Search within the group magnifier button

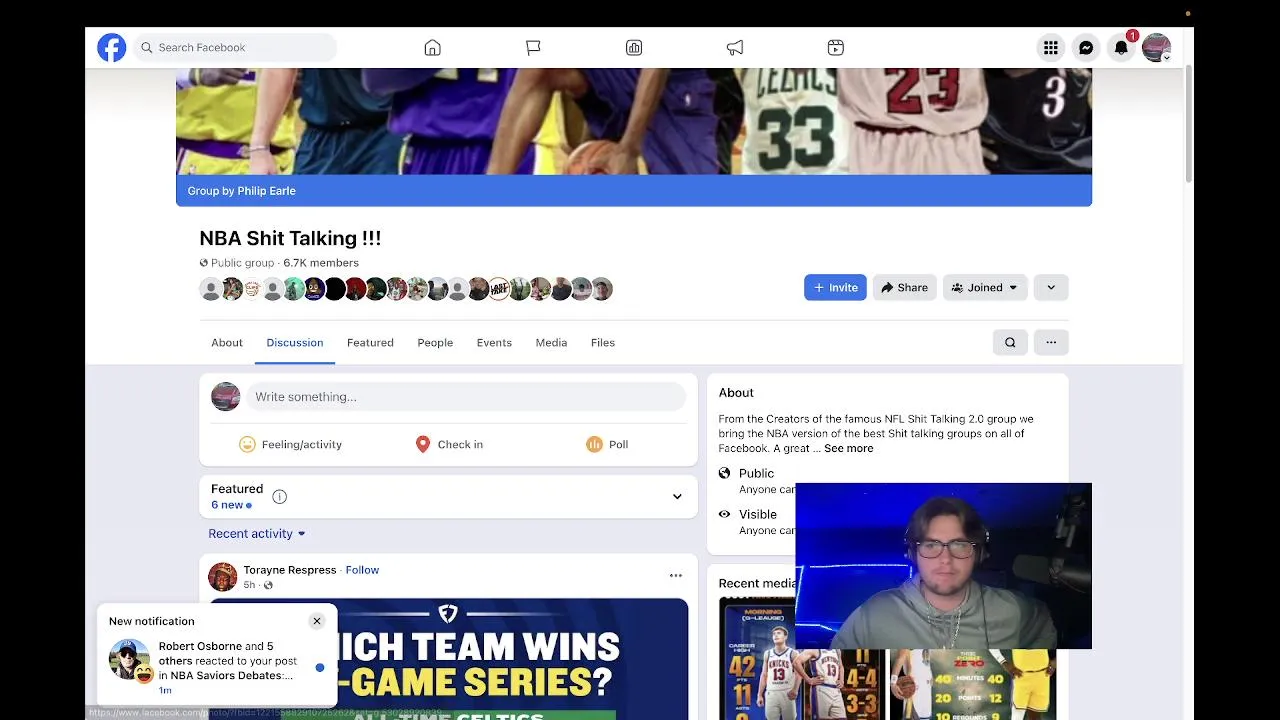(1010, 342)
